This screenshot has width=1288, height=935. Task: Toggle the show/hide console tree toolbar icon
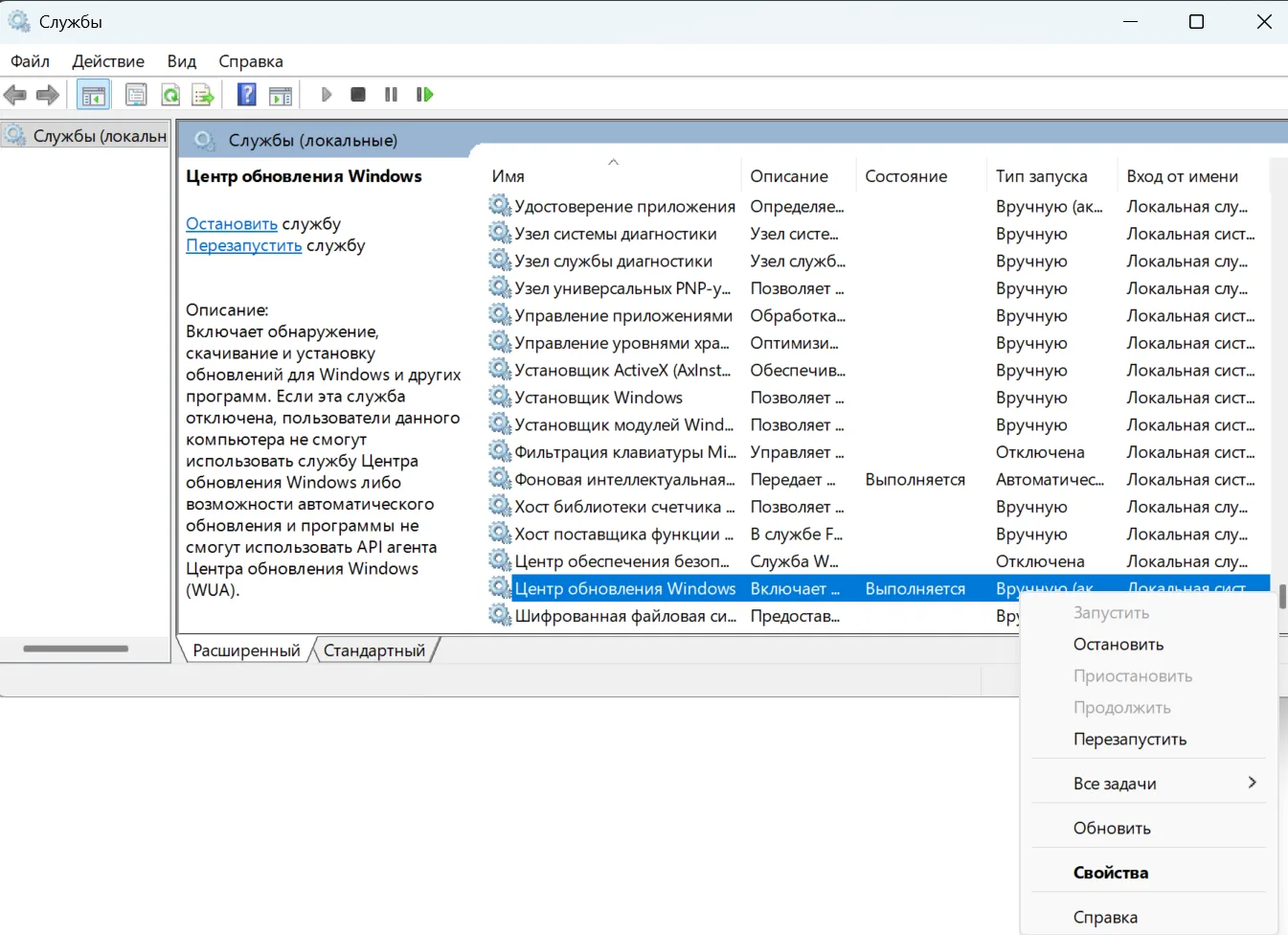(94, 95)
